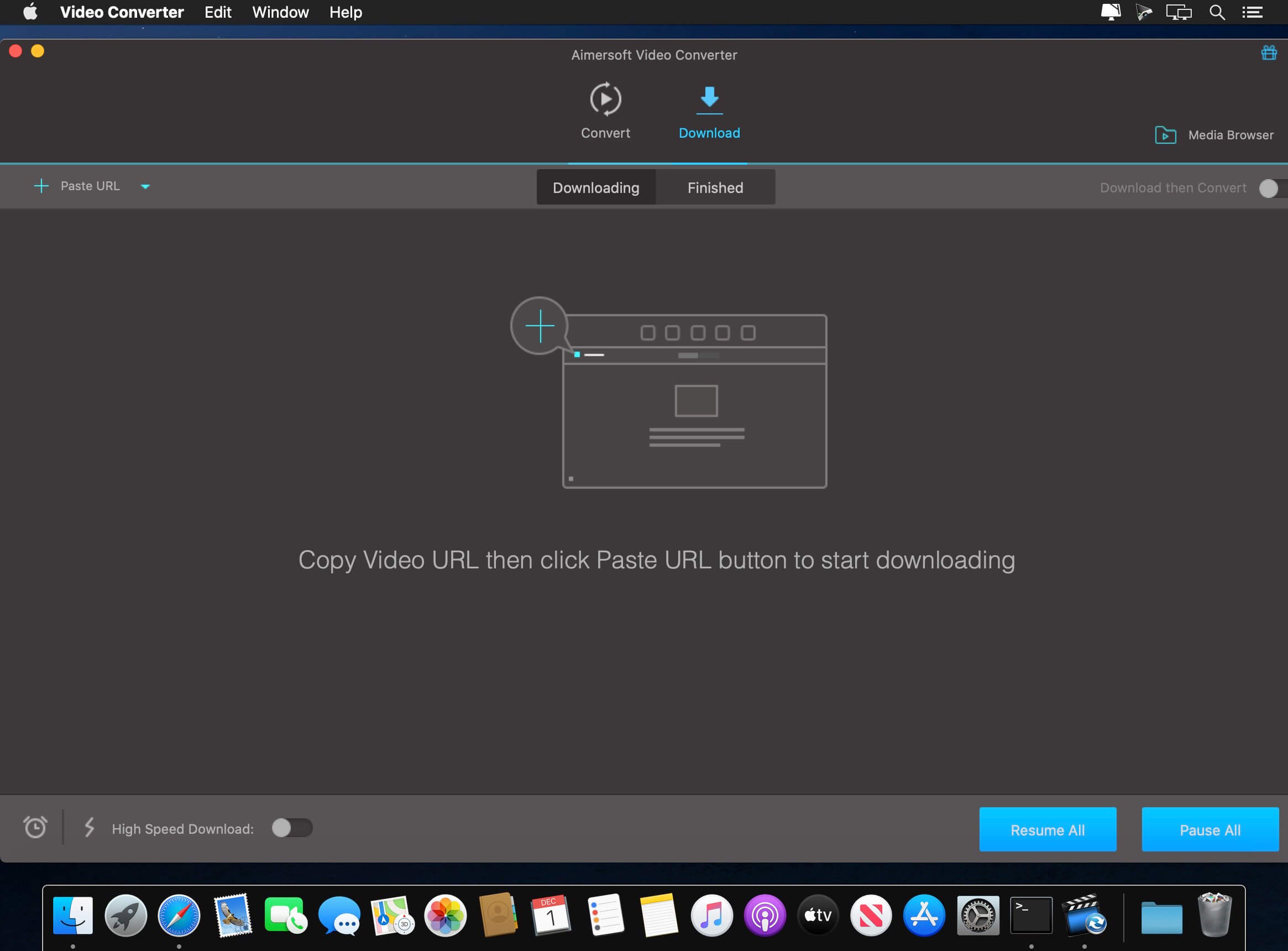Click the large plus circle illustration

click(540, 326)
